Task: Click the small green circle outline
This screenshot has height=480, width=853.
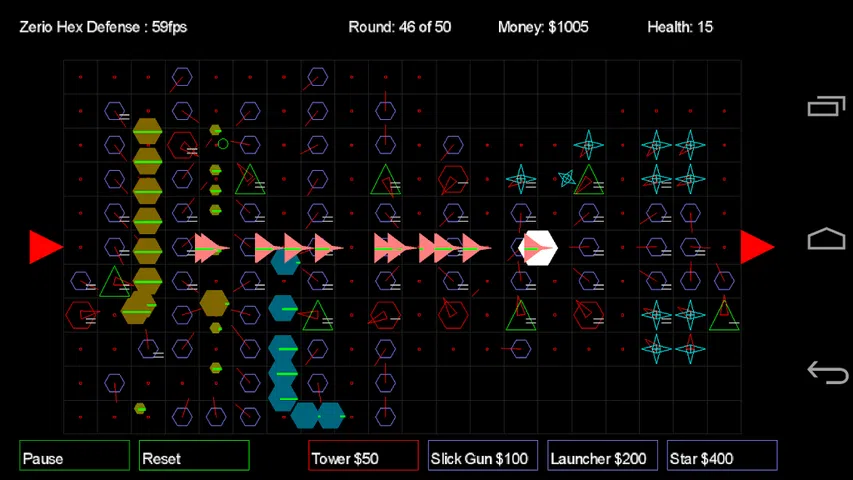Action: [223, 144]
